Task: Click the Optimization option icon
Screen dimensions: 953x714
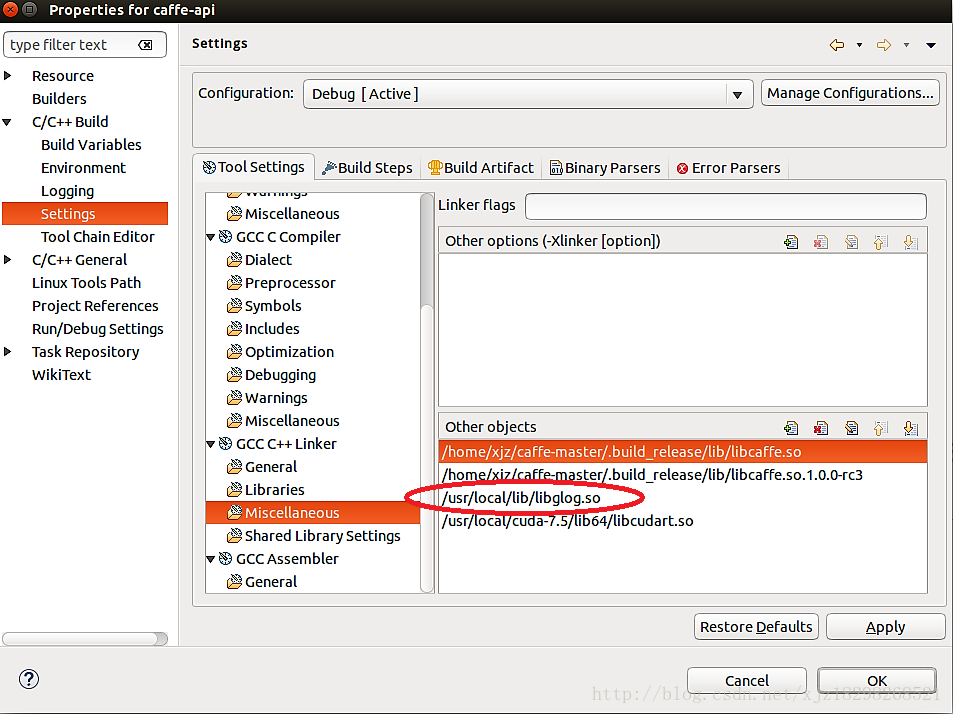Action: (x=234, y=352)
